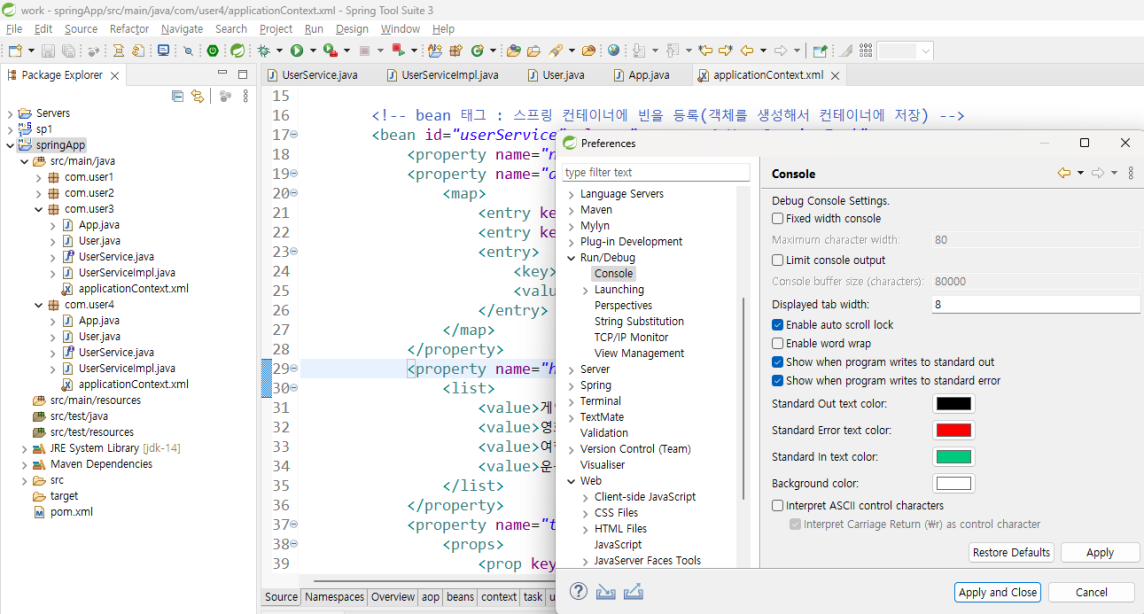
Task: Click the import preferences icon
Action: pos(606,591)
